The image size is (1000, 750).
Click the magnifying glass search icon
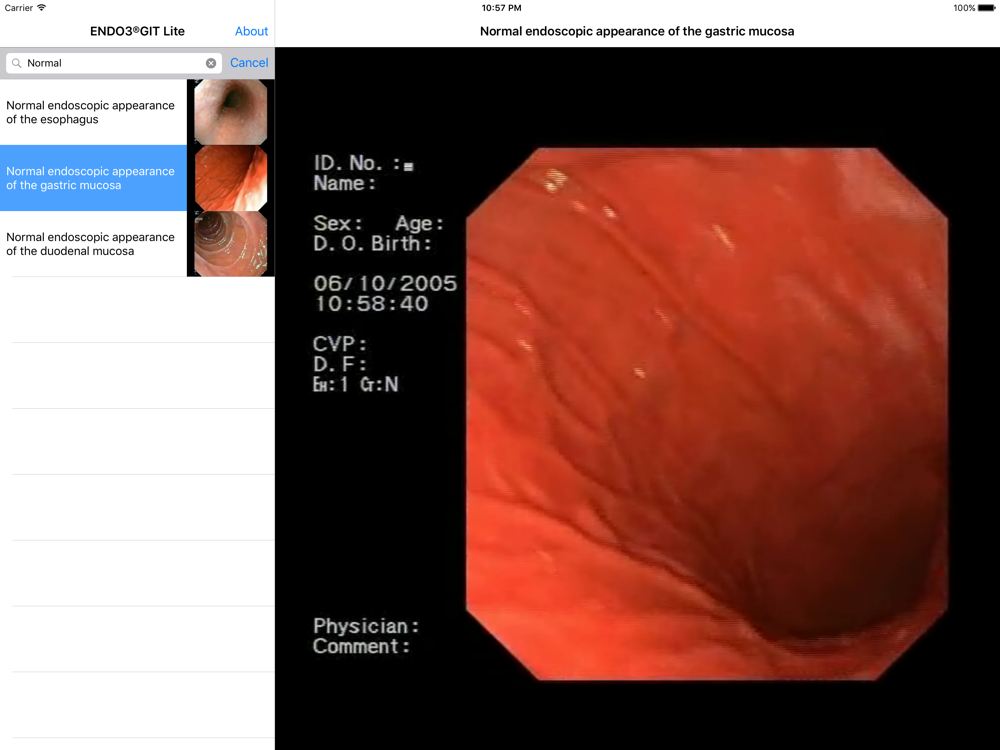(x=17, y=63)
